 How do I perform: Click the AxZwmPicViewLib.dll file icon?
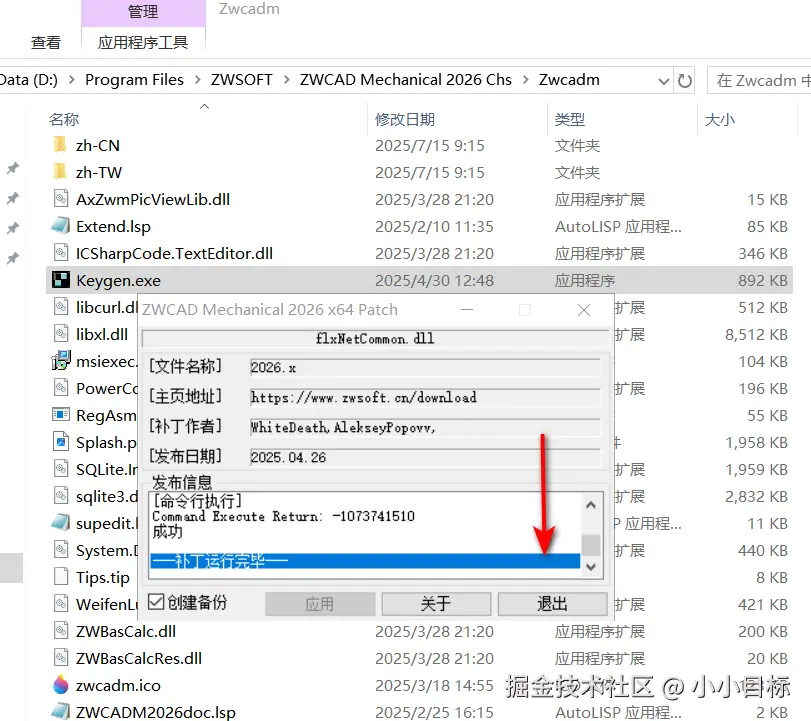[61, 199]
